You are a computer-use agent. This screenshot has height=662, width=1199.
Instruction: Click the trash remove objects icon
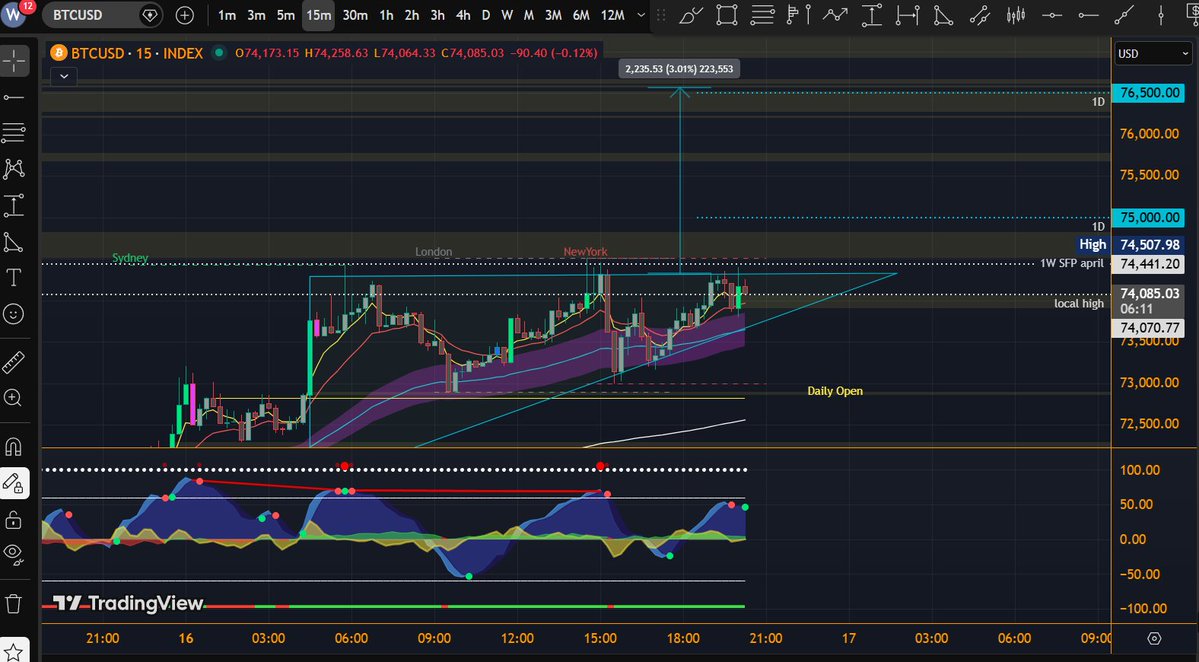(x=14, y=604)
